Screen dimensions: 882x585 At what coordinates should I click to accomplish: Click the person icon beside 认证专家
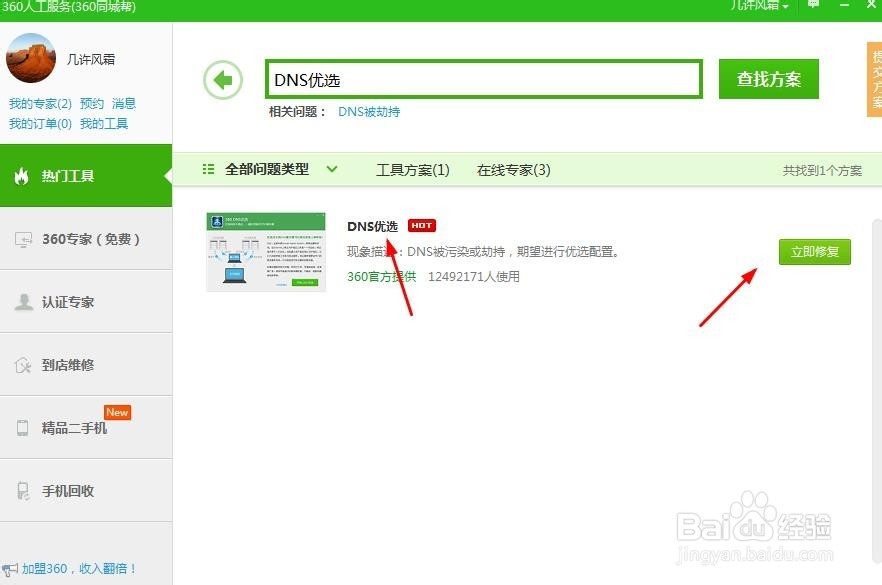24,302
